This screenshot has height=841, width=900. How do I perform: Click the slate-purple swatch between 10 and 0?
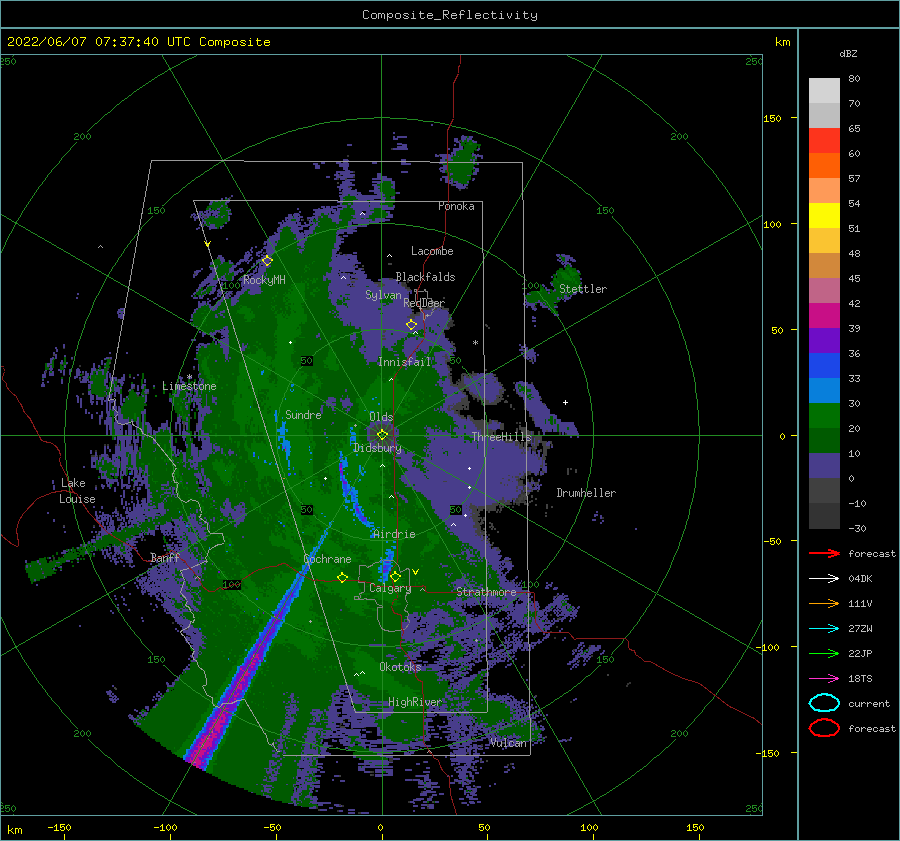click(x=824, y=466)
